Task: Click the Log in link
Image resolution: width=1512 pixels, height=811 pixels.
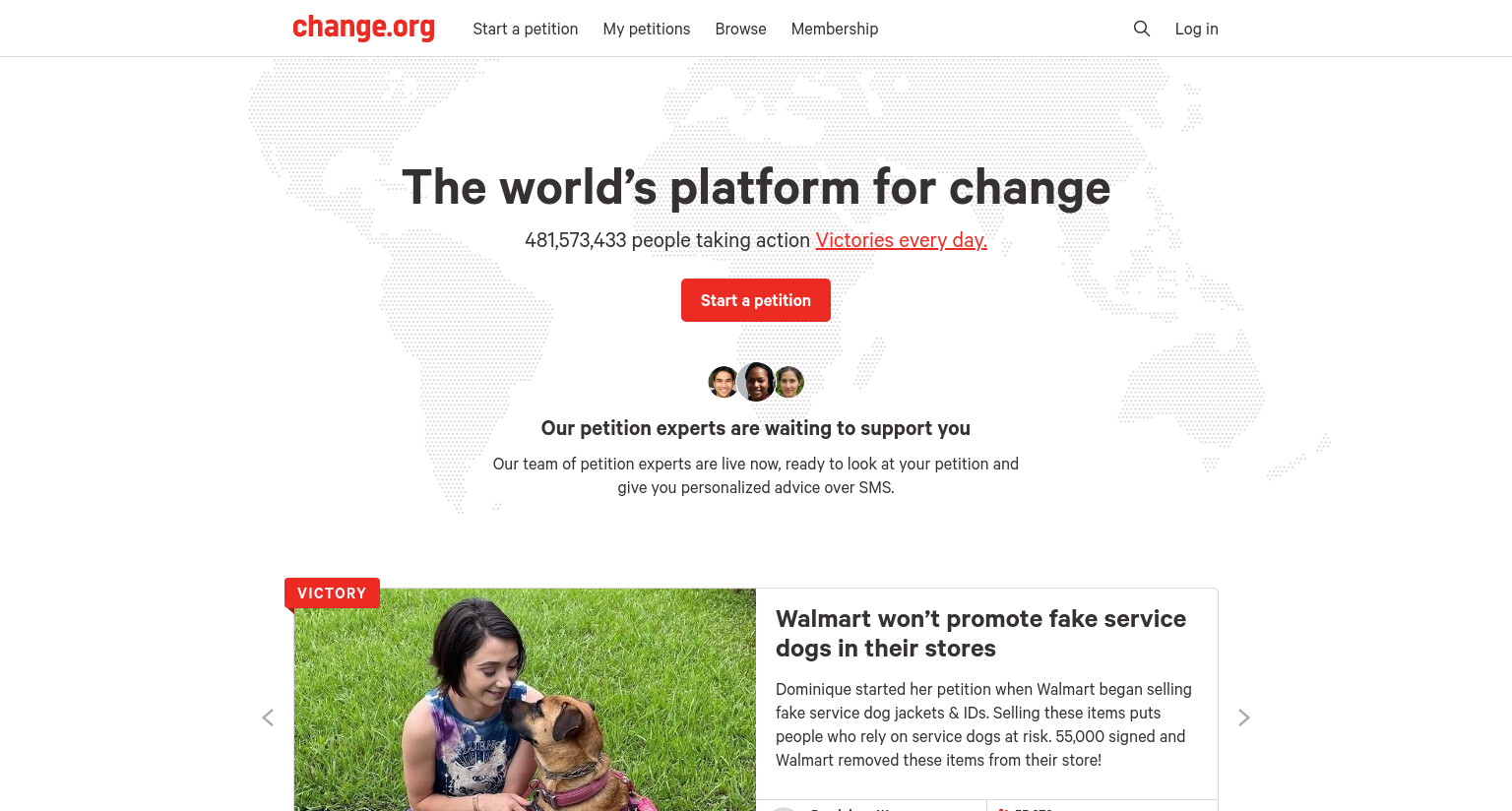Action: [x=1196, y=29]
